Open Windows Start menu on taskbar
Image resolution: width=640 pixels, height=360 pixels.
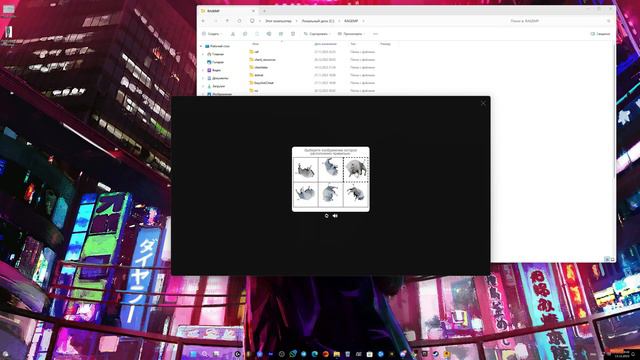(x=193, y=354)
